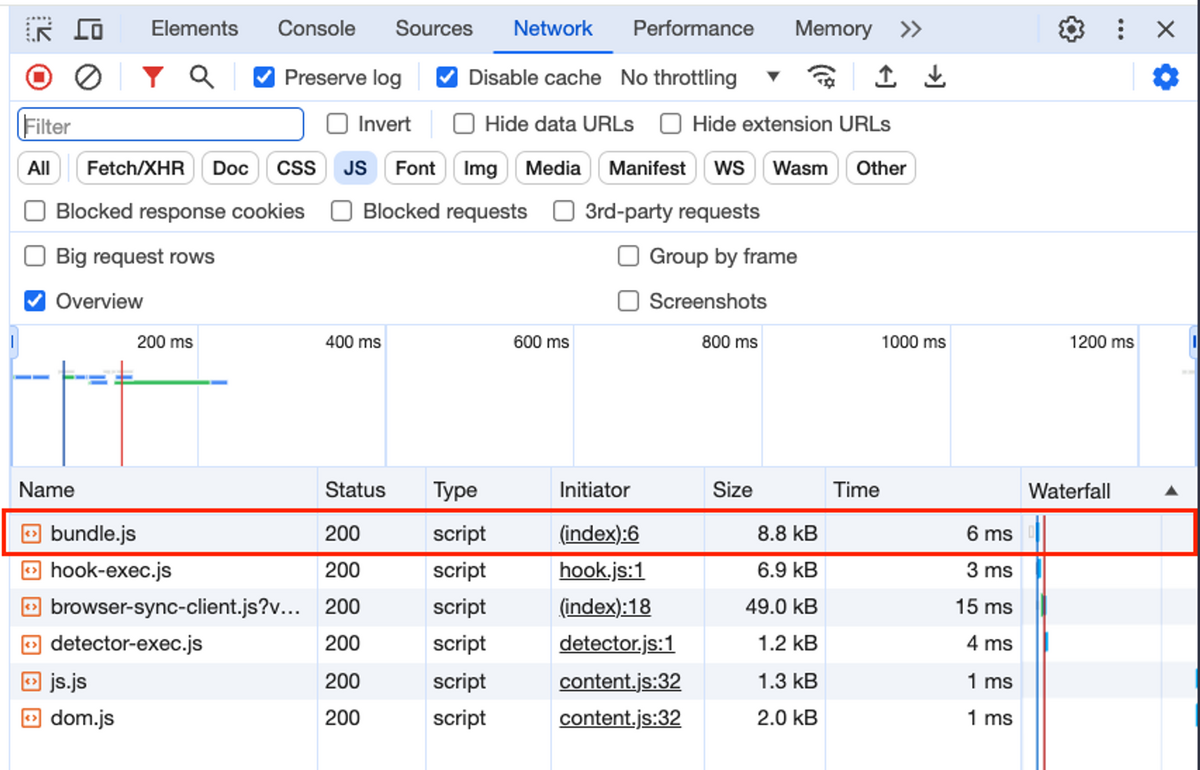
Task: Click the red filter funnel icon
Action: [152, 77]
